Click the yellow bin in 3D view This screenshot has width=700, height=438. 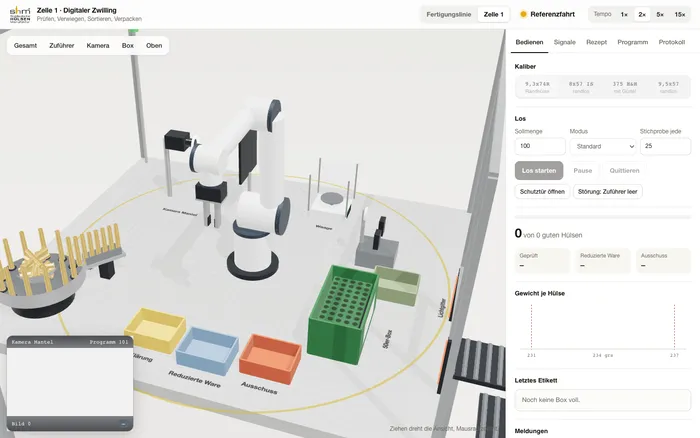(155, 330)
